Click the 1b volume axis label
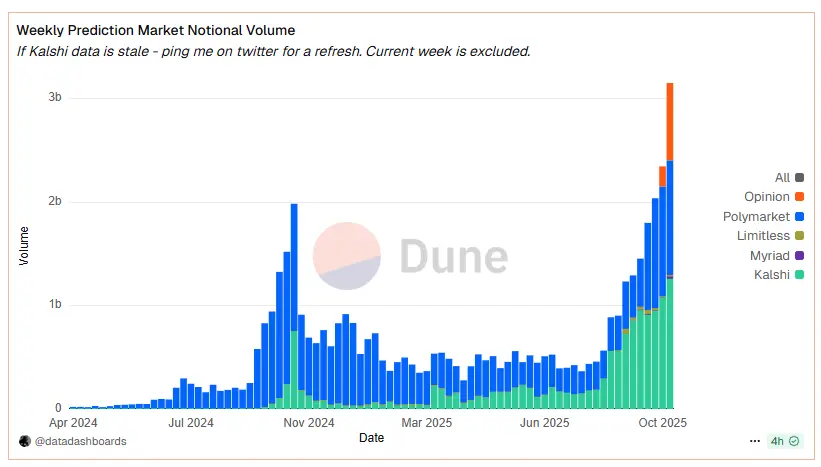Screen dimensions: 821x467 (x=54, y=304)
